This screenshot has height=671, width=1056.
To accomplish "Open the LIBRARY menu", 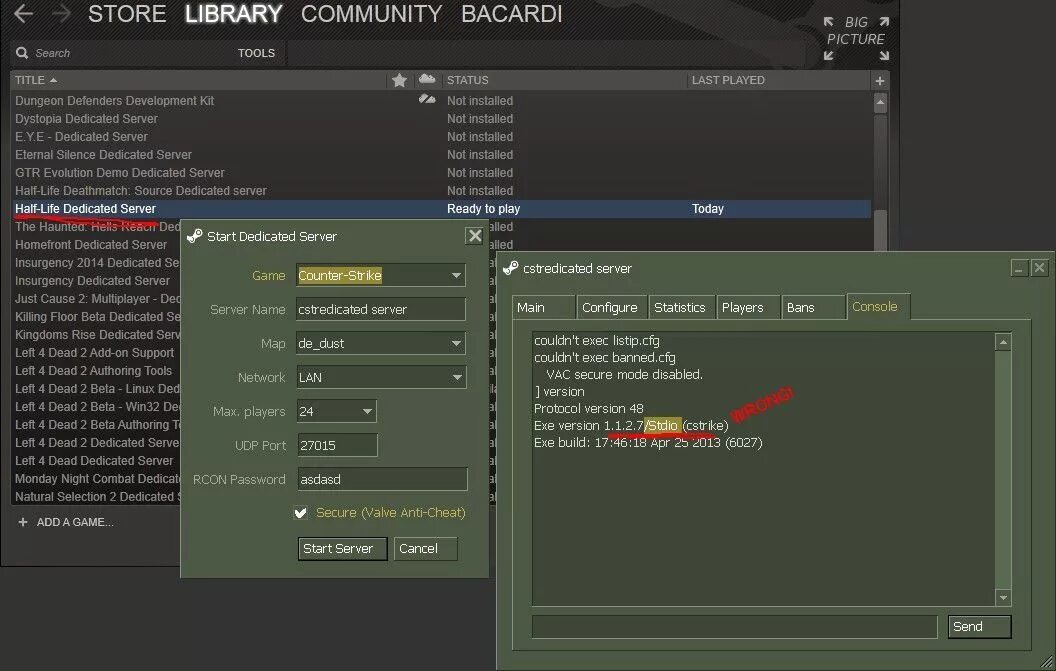I will click(233, 13).
